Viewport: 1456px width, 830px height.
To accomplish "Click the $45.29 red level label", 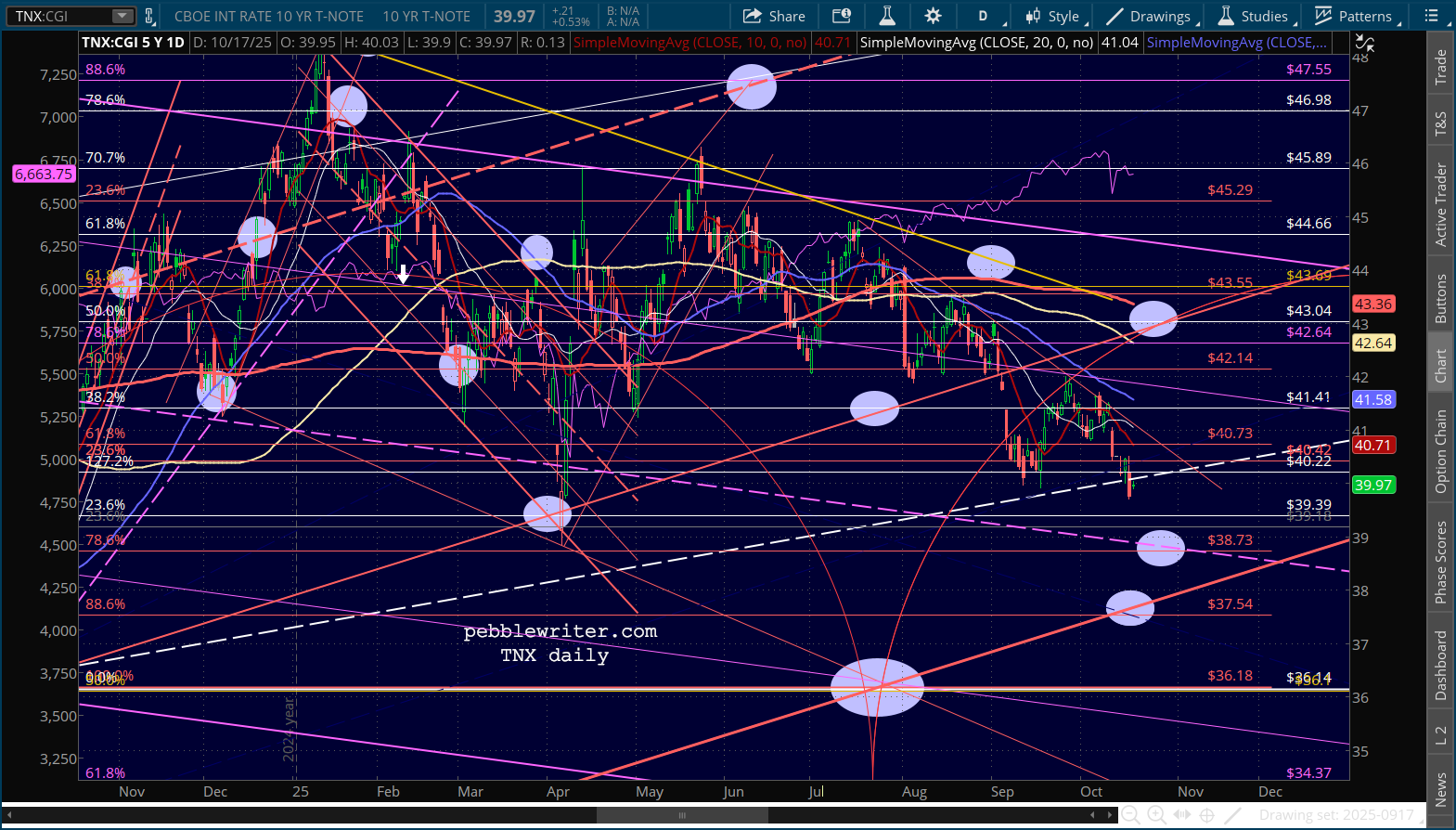I will 1230,190.
